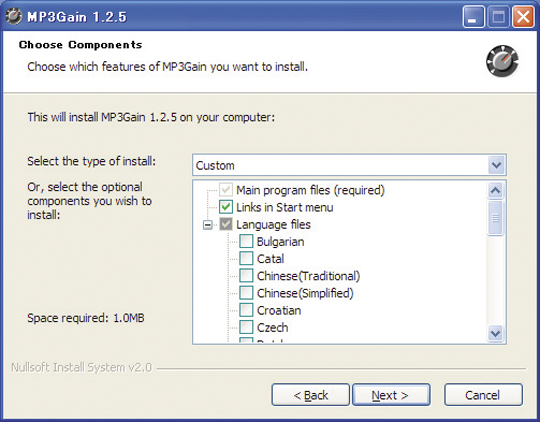
Task: Cancel the MP3Gain installation
Action: [483, 395]
